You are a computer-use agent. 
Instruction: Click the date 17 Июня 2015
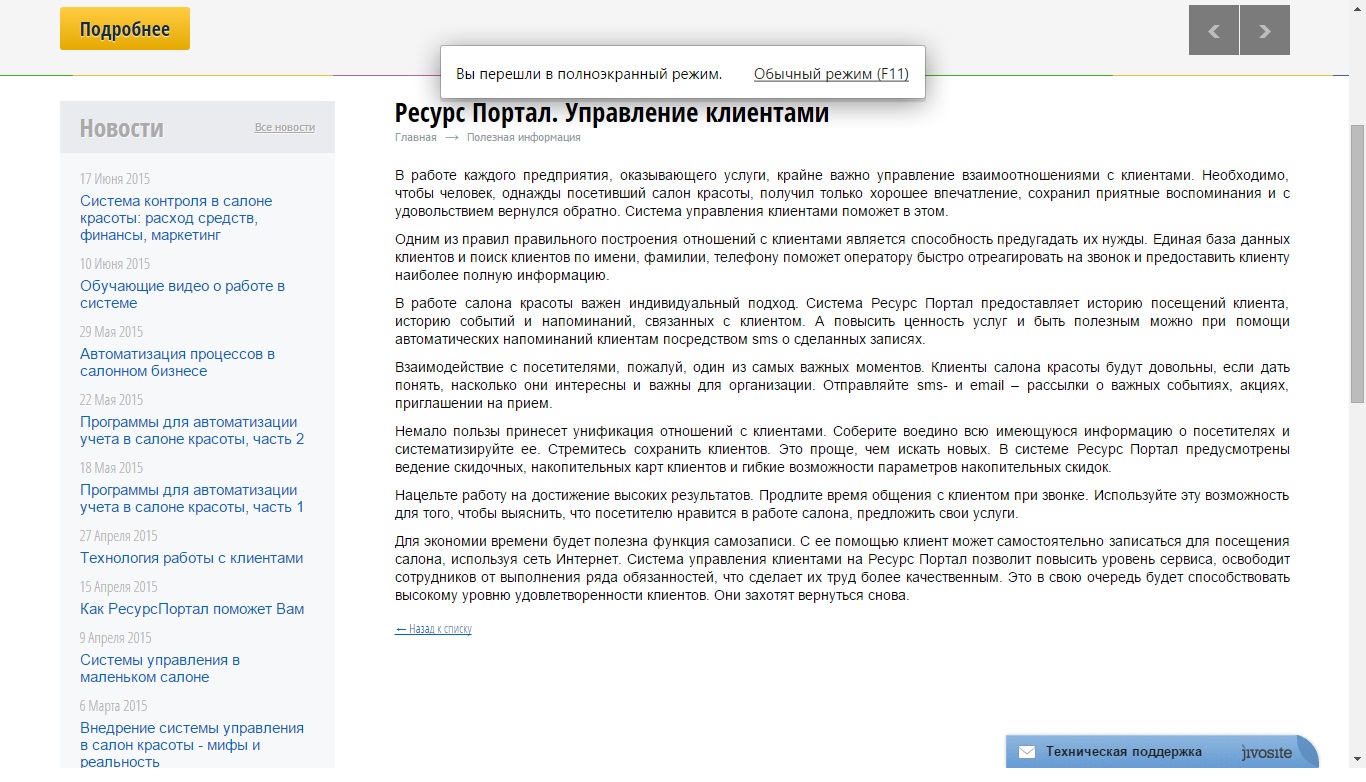click(x=115, y=179)
